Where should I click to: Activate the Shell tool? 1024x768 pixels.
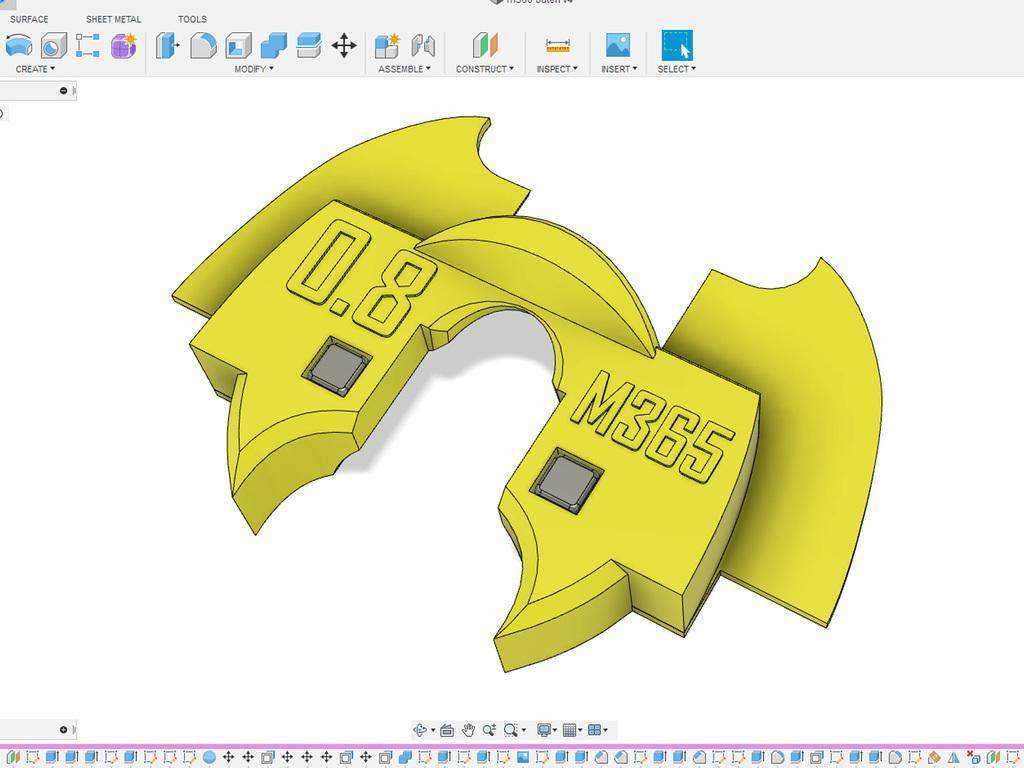click(238, 46)
